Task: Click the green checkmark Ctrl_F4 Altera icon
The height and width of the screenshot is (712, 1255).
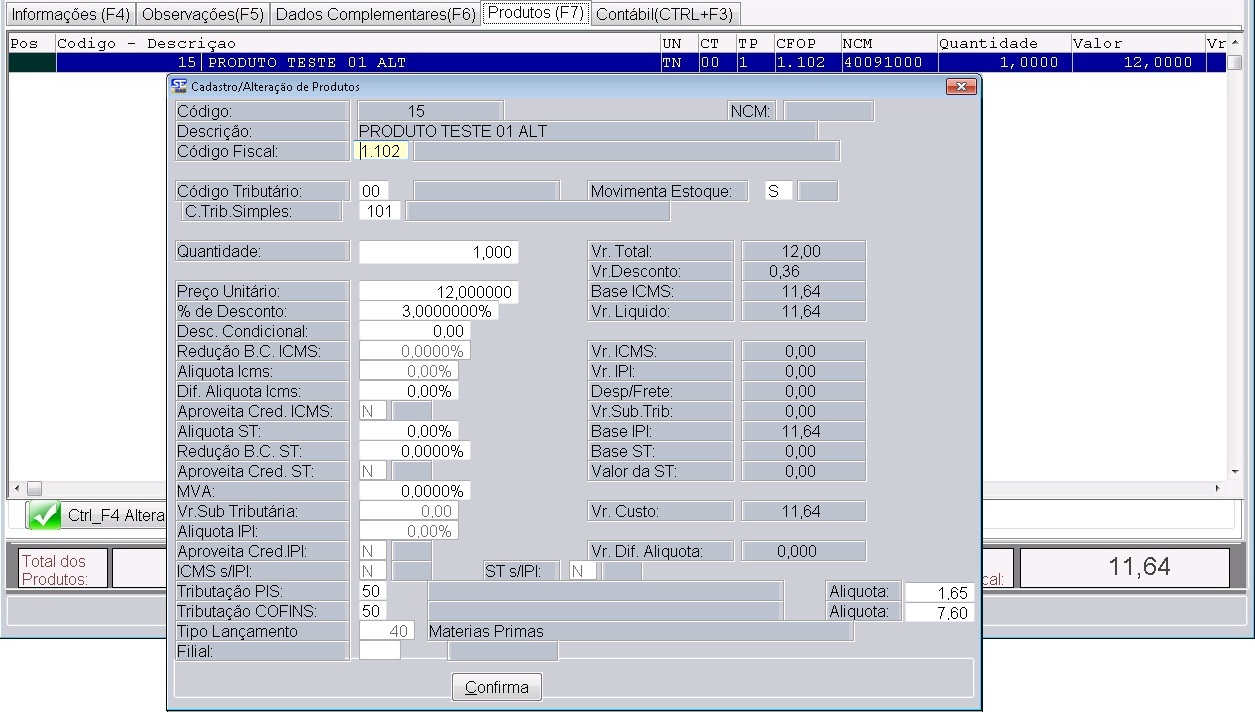Action: [x=45, y=516]
